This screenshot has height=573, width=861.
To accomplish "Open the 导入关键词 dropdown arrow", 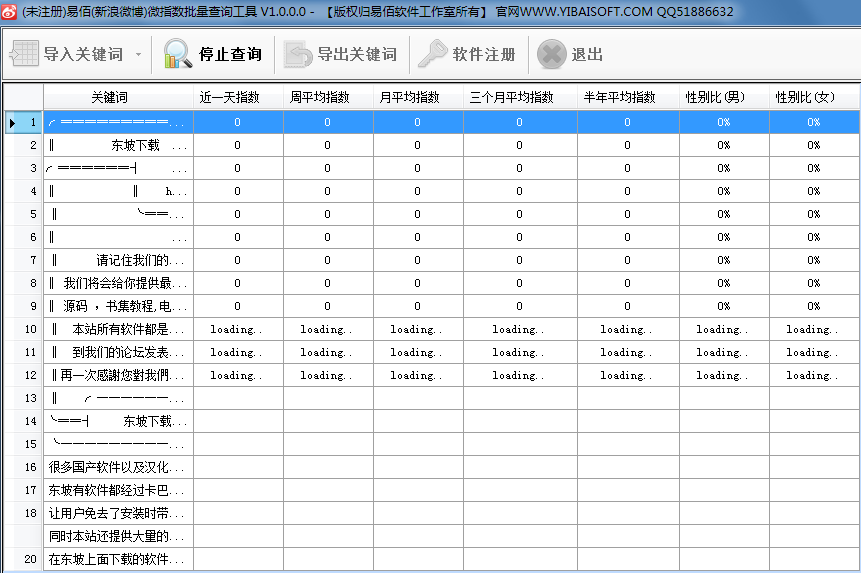I will tap(138, 54).
